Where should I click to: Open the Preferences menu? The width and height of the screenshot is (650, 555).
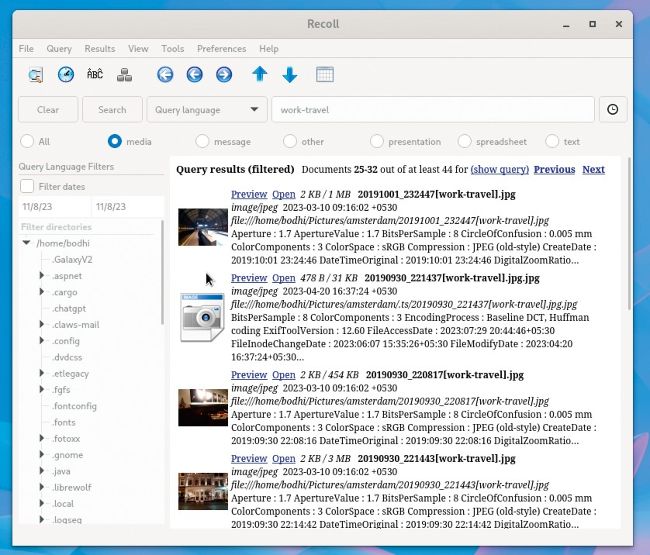pyautogui.click(x=221, y=48)
